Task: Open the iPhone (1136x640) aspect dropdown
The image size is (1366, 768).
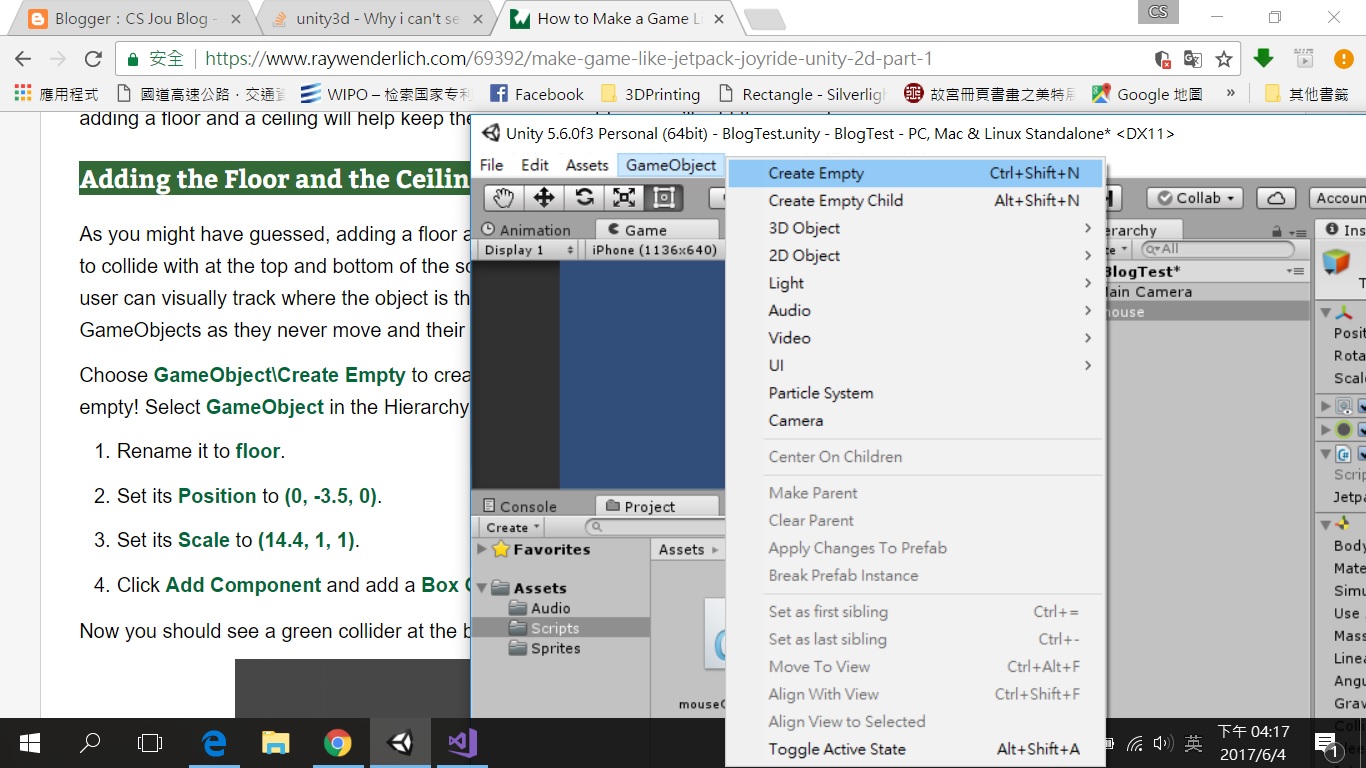Action: click(x=653, y=250)
